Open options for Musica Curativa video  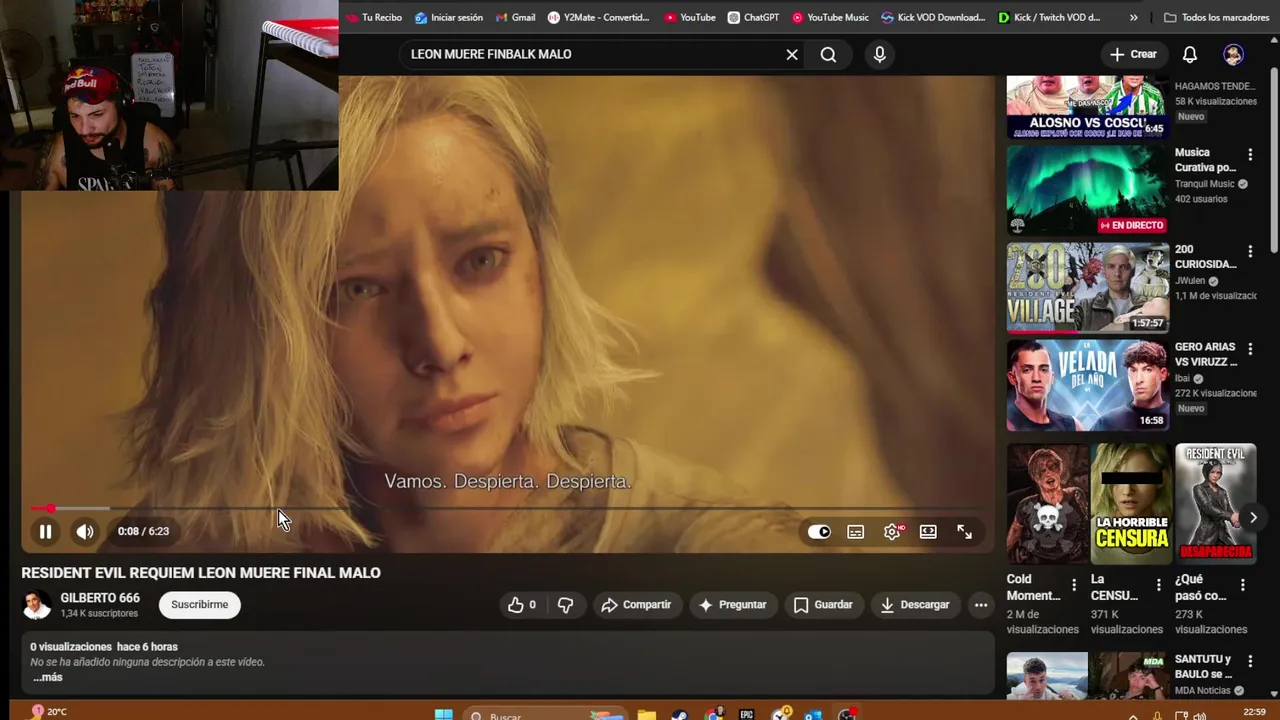(x=1250, y=155)
